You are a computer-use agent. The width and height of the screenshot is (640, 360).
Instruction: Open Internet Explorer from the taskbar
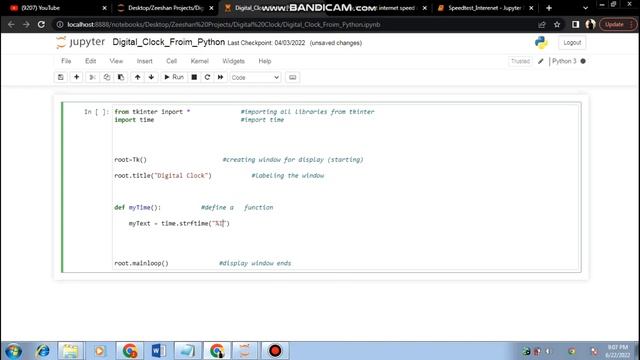pyautogui.click(x=42, y=351)
